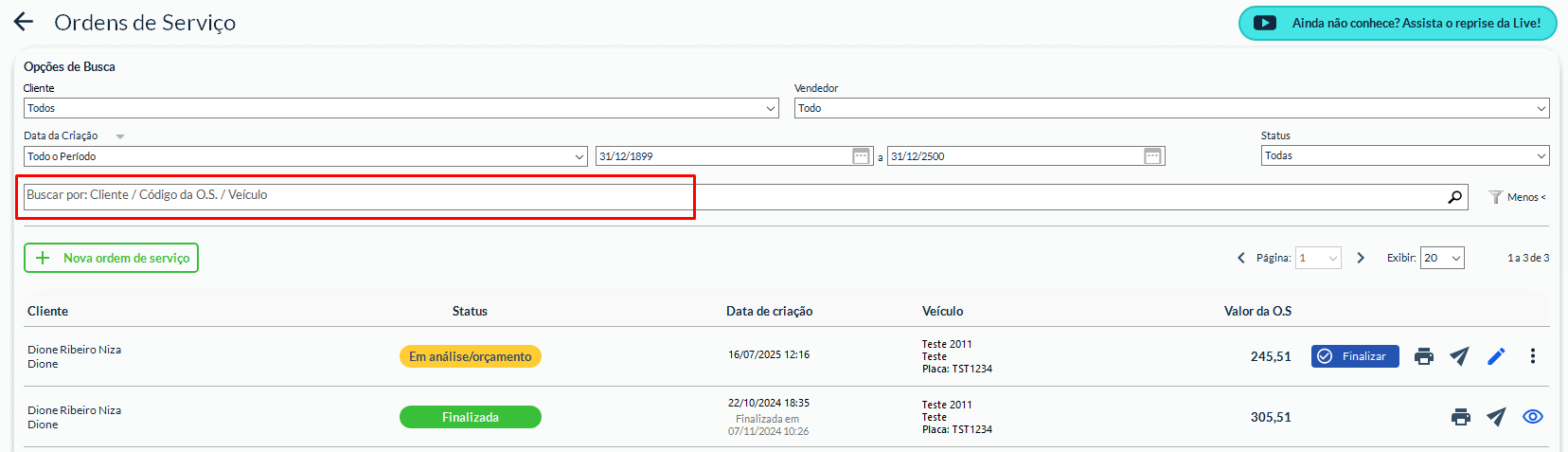Image resolution: width=1568 pixels, height=452 pixels.
Task: Open the end date calendar picker
Action: [x=1152, y=156]
